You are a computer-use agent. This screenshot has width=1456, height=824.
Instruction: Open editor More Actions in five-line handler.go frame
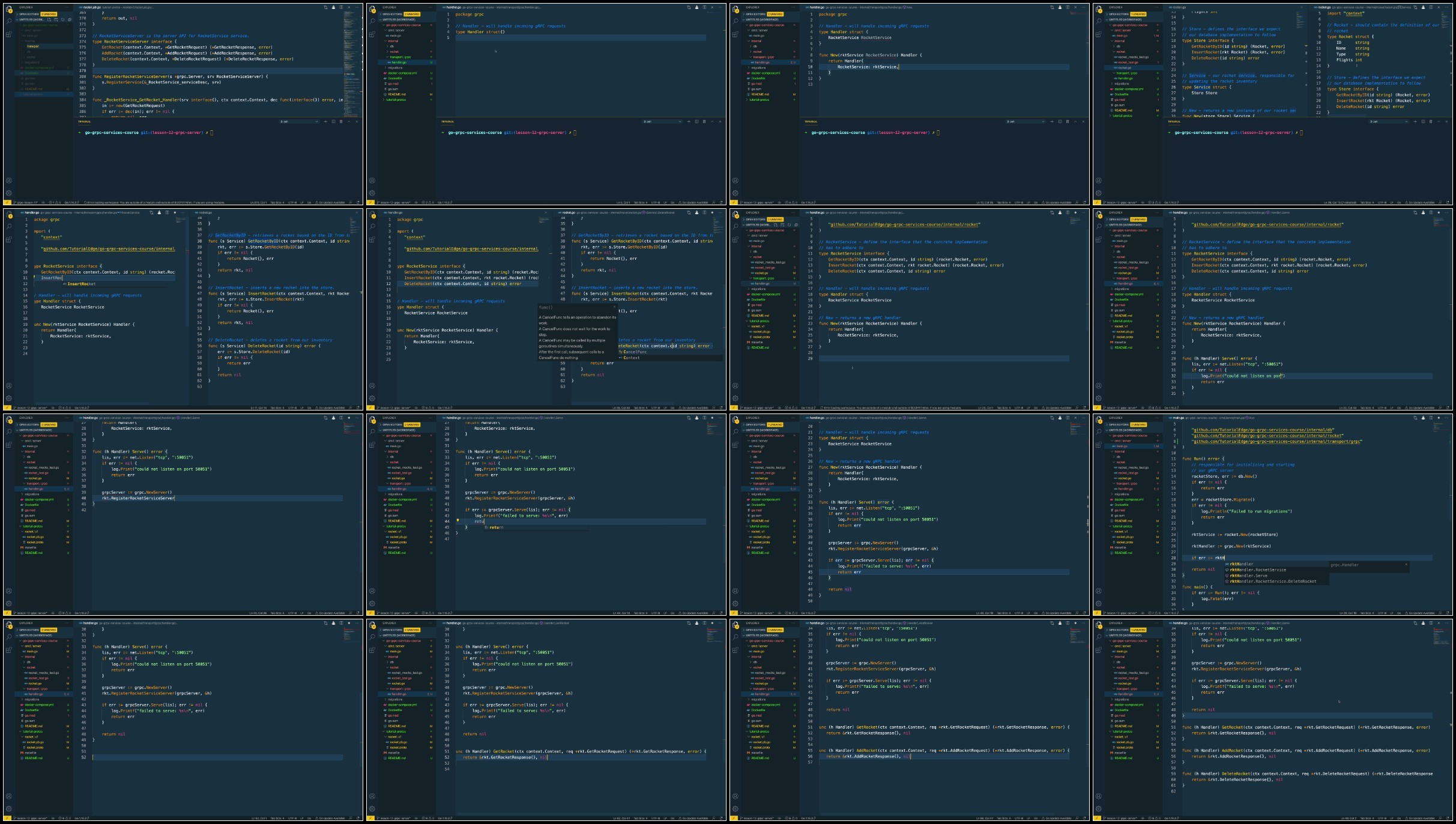pos(720,7)
